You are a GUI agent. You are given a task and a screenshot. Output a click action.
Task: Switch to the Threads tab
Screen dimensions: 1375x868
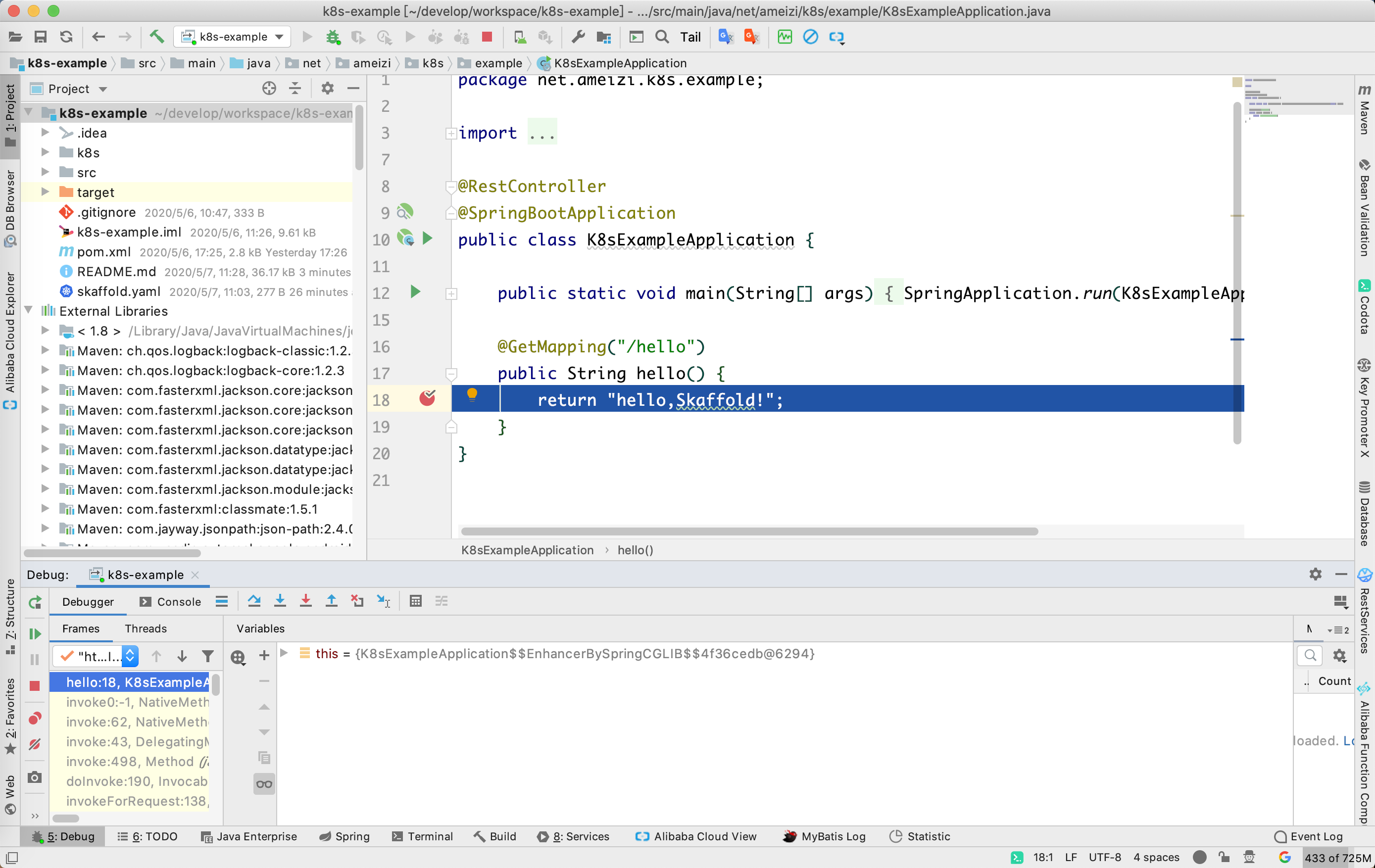pyautogui.click(x=146, y=628)
